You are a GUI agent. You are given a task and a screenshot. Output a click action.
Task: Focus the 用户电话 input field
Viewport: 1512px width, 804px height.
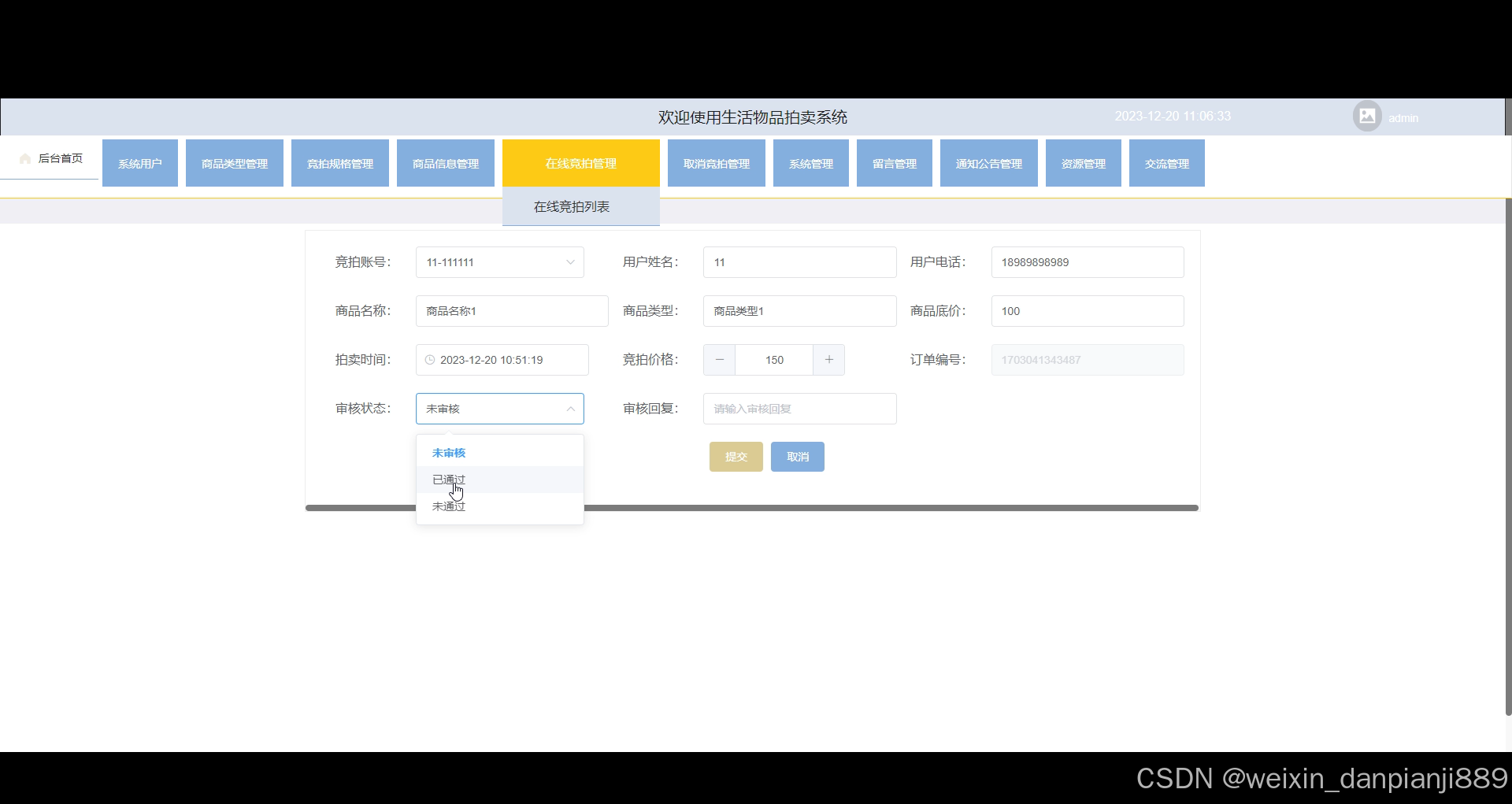pos(1088,262)
